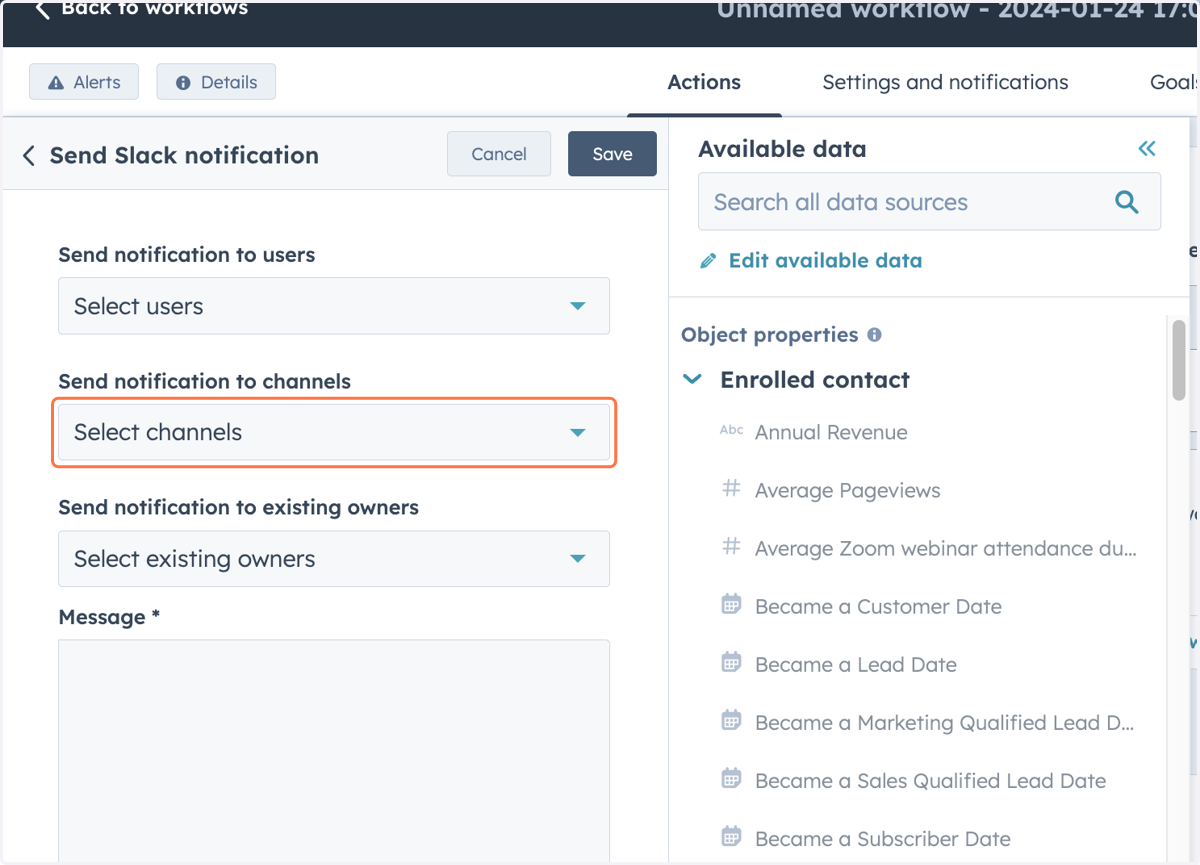Click the number icon beside Average Pageviews
Viewport: 1200px width, 865px height.
732,489
